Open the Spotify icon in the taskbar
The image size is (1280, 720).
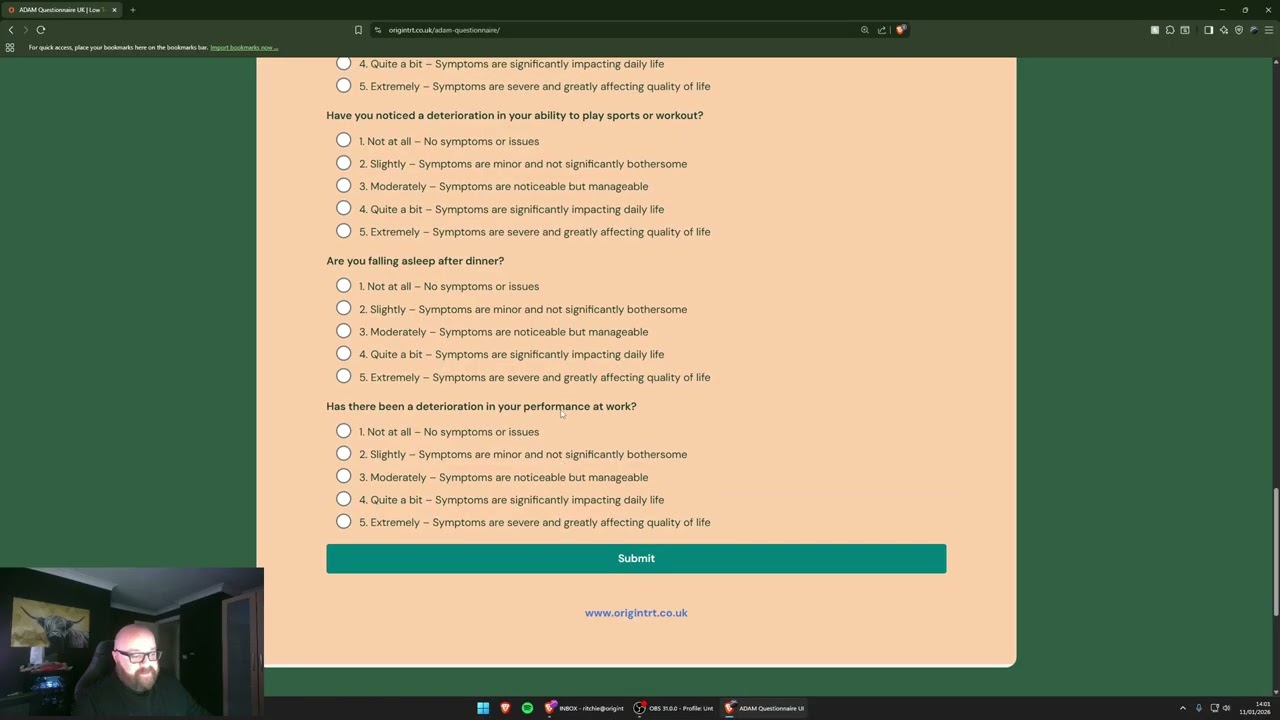(527, 708)
